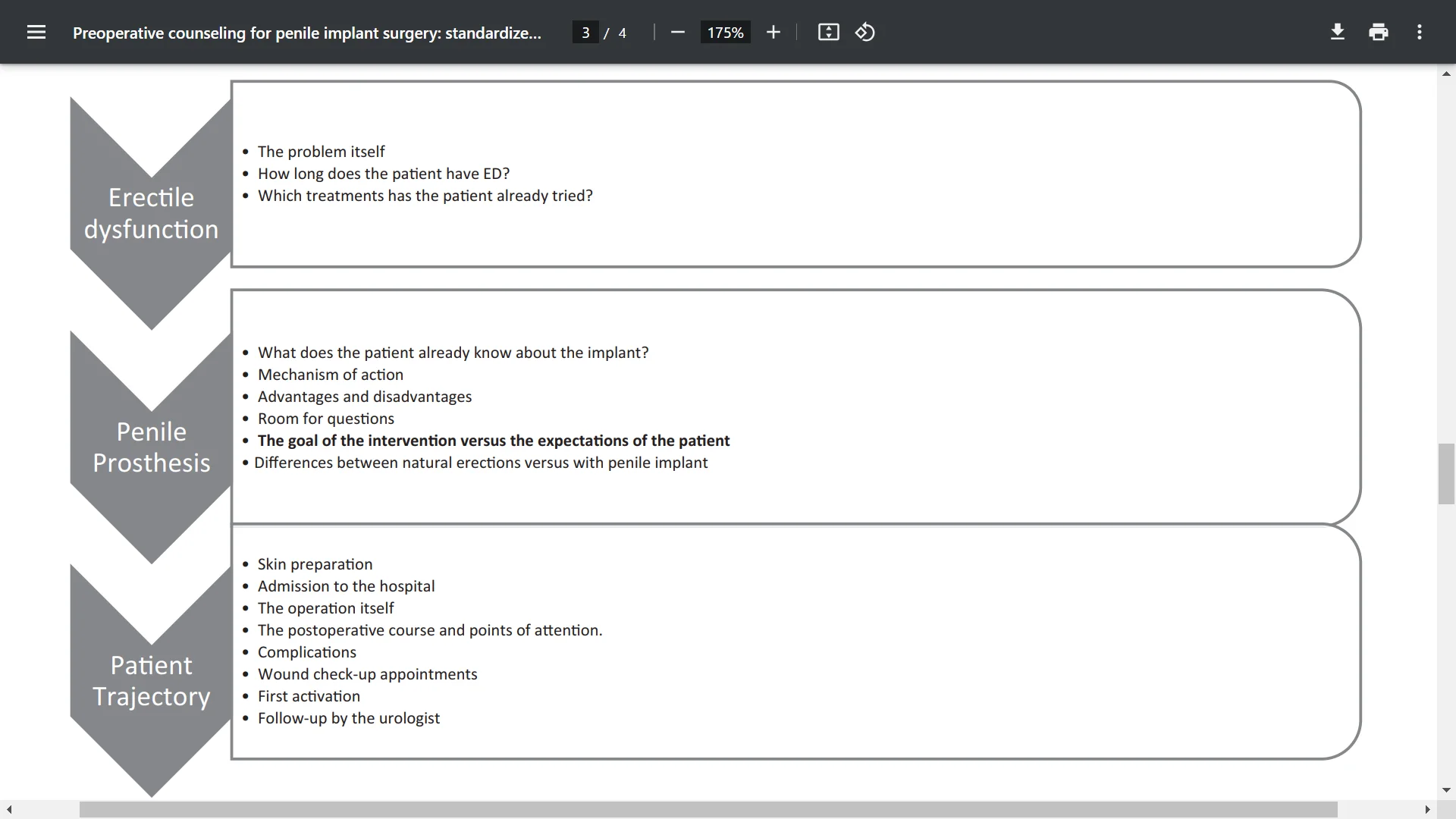This screenshot has width=1456, height=819.
Task: Click 'Follow-up by the urologist' bullet
Action: pyautogui.click(x=349, y=718)
